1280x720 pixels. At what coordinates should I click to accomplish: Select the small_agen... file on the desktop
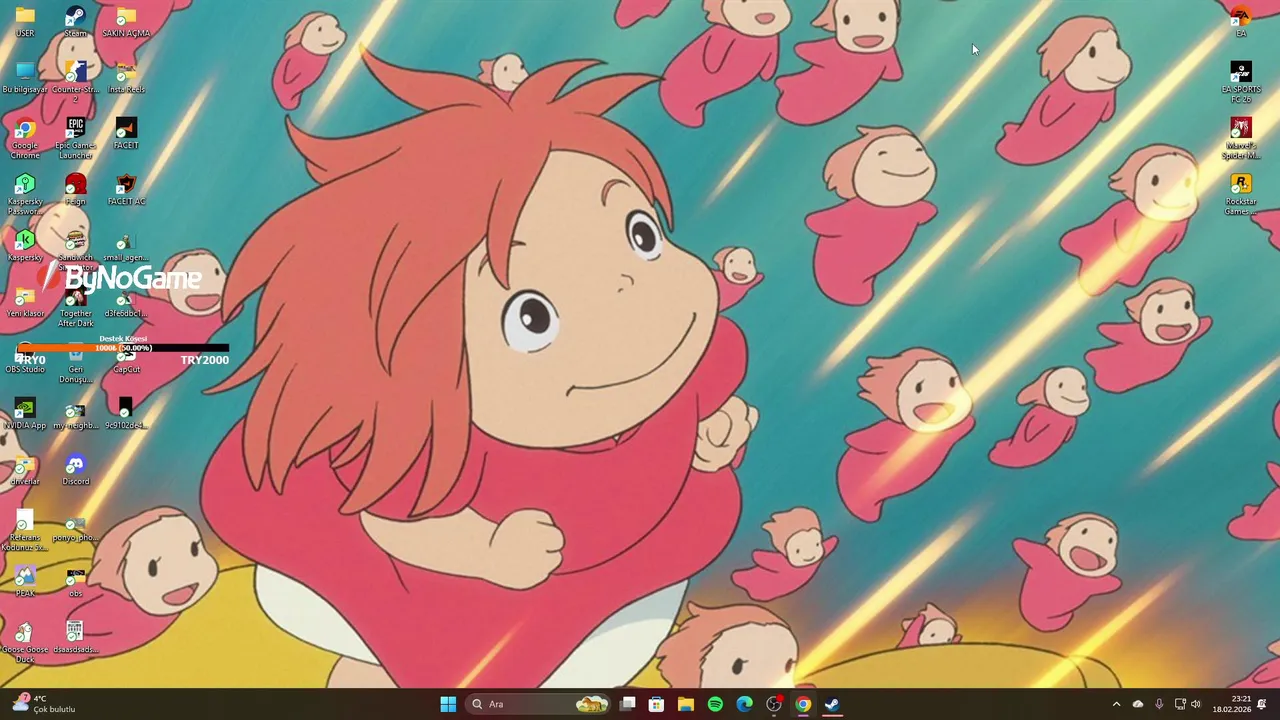[126, 246]
